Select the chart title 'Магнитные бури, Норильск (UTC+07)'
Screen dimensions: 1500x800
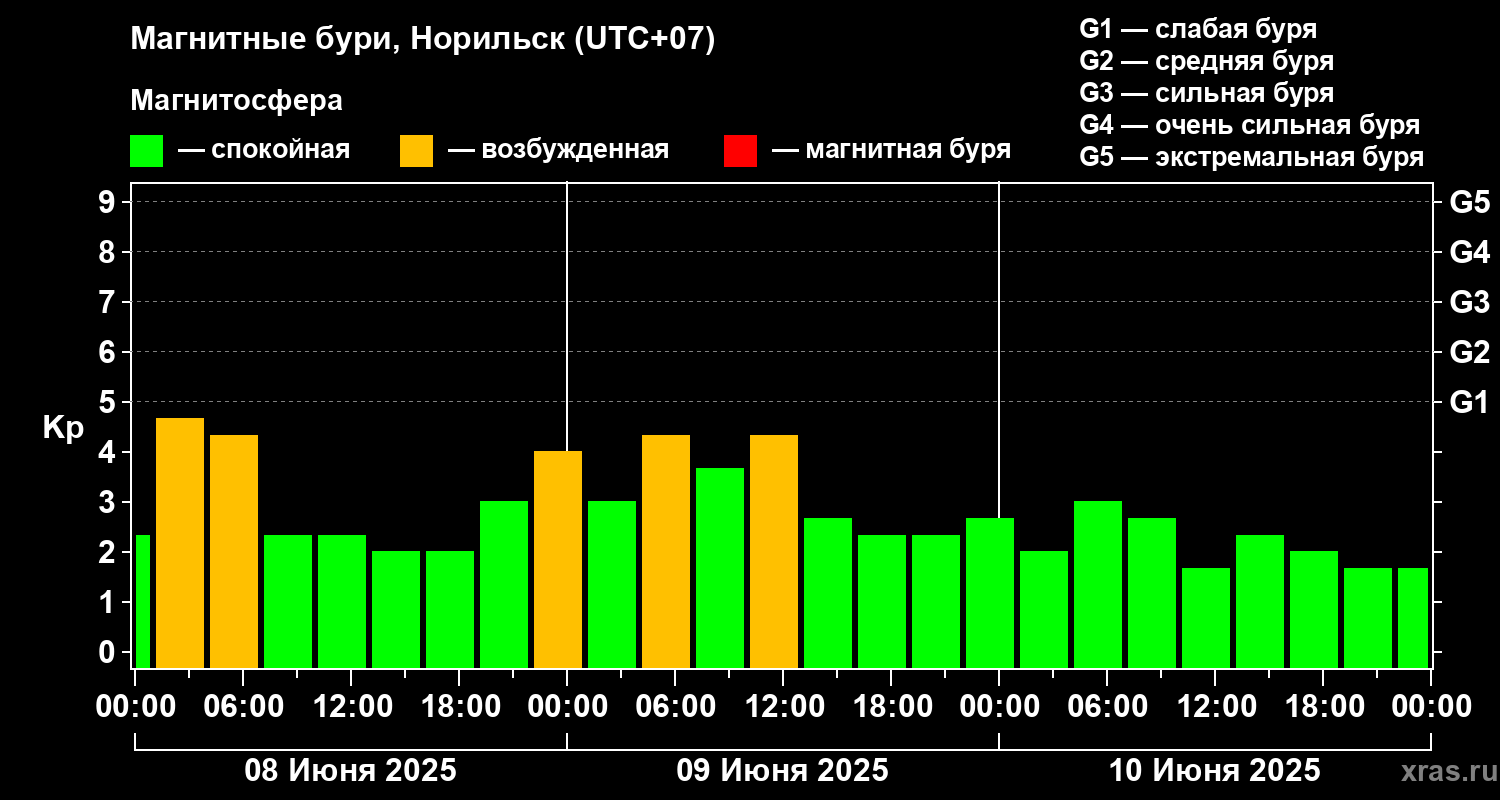tap(423, 40)
